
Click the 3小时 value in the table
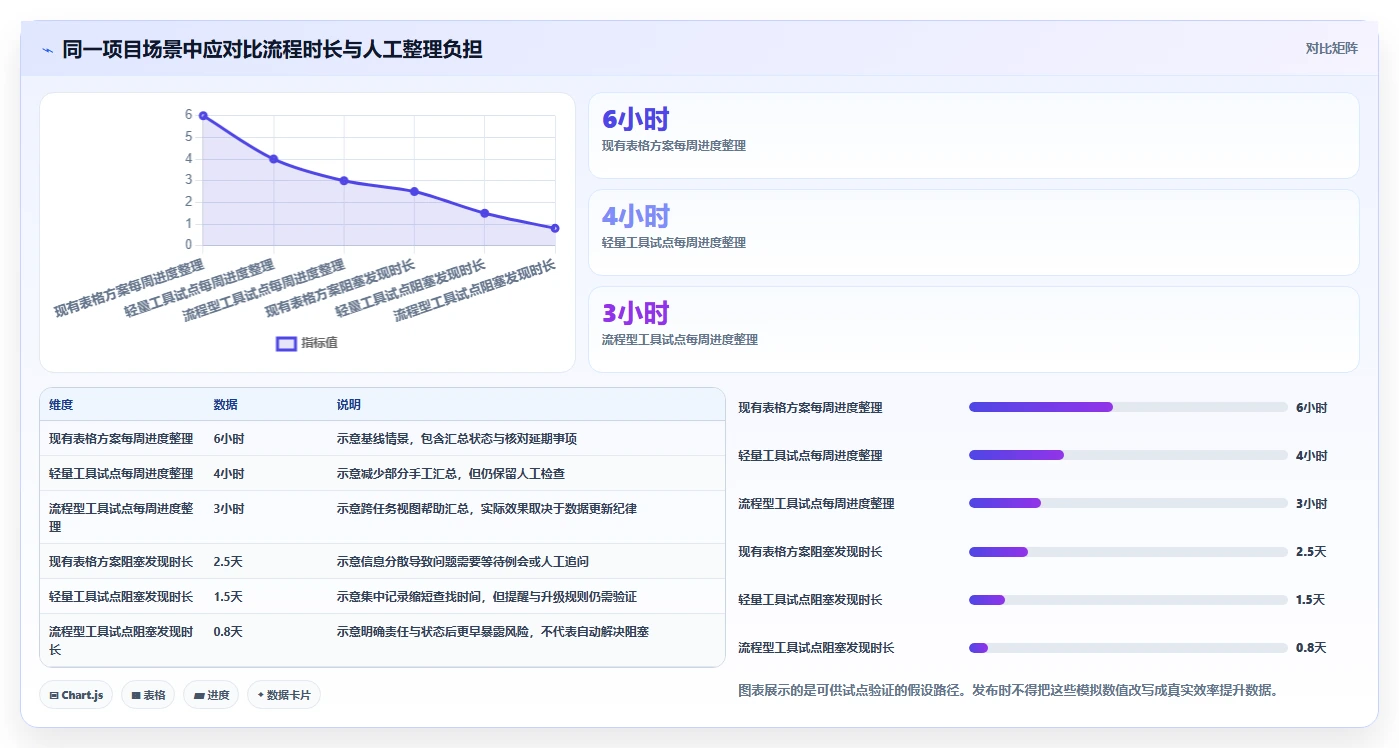pyautogui.click(x=228, y=509)
